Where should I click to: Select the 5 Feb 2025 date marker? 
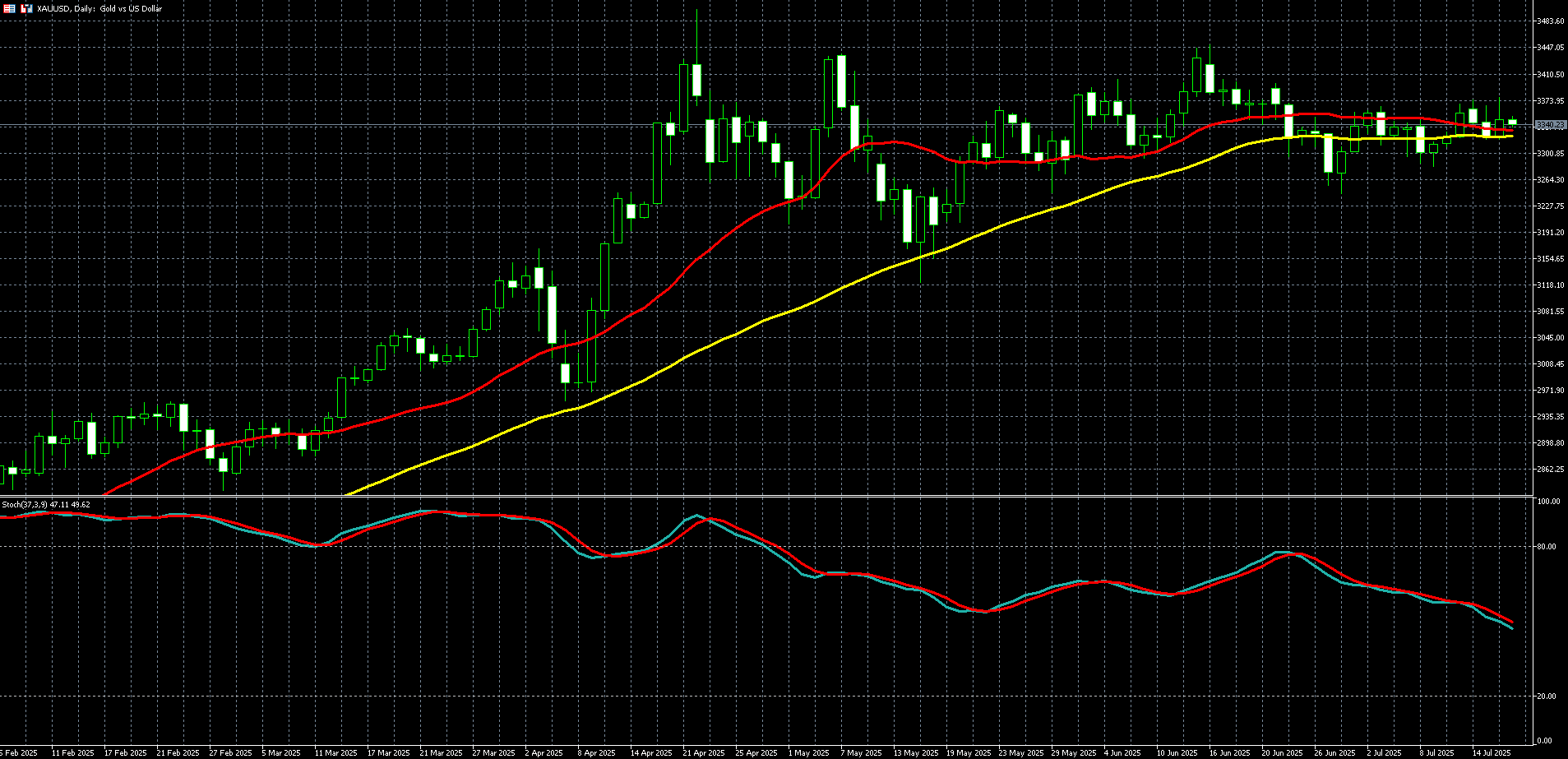click(19, 752)
